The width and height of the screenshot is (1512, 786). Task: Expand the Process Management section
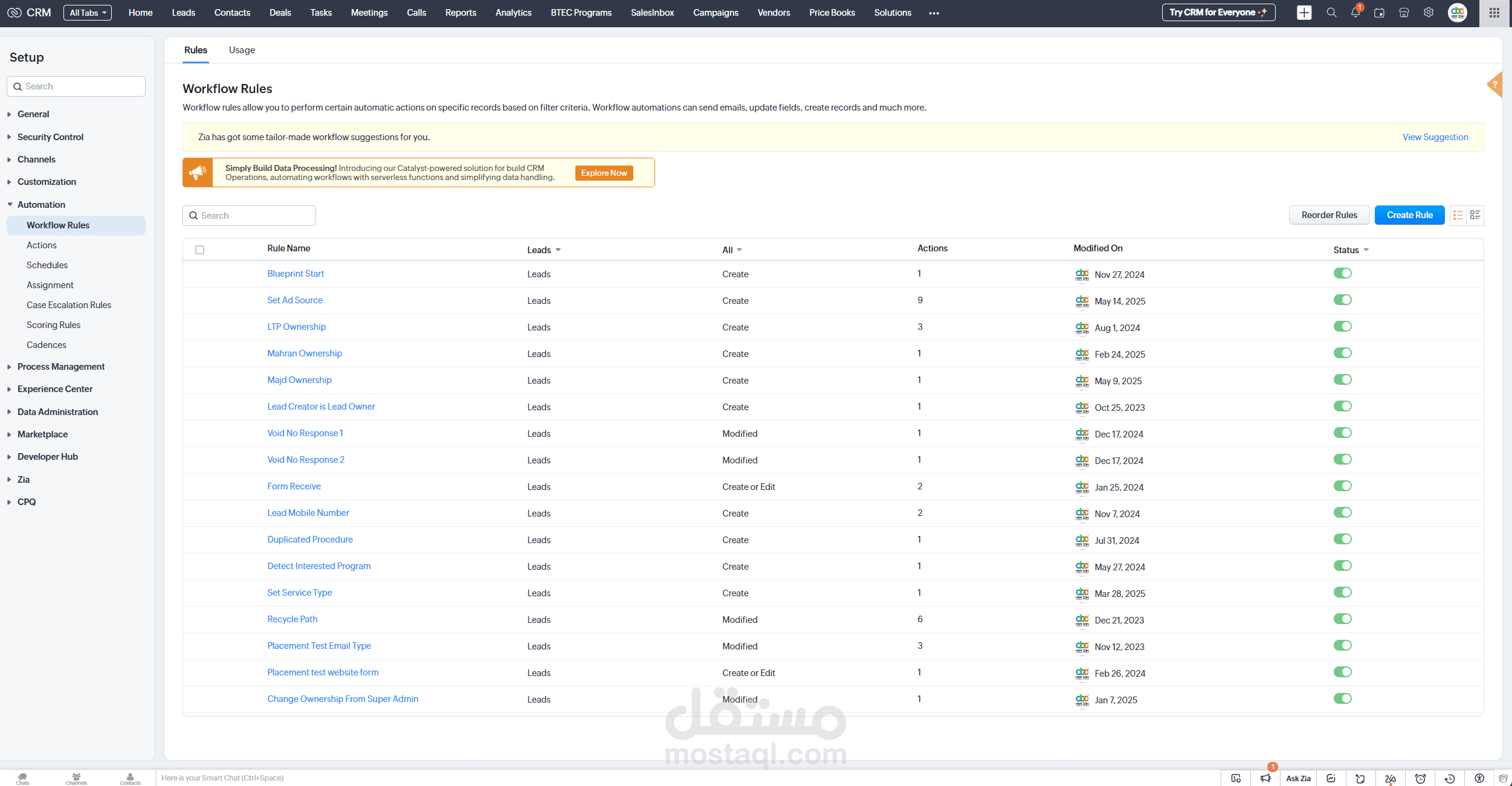60,367
